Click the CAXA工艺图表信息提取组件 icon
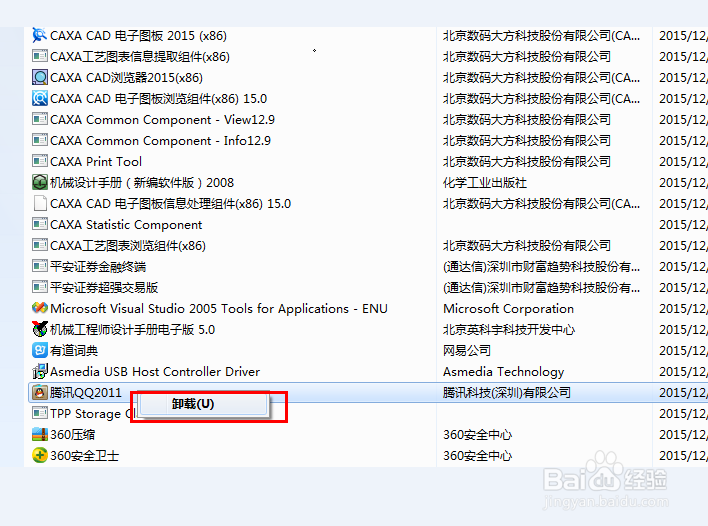This screenshot has width=708, height=526. point(40,56)
